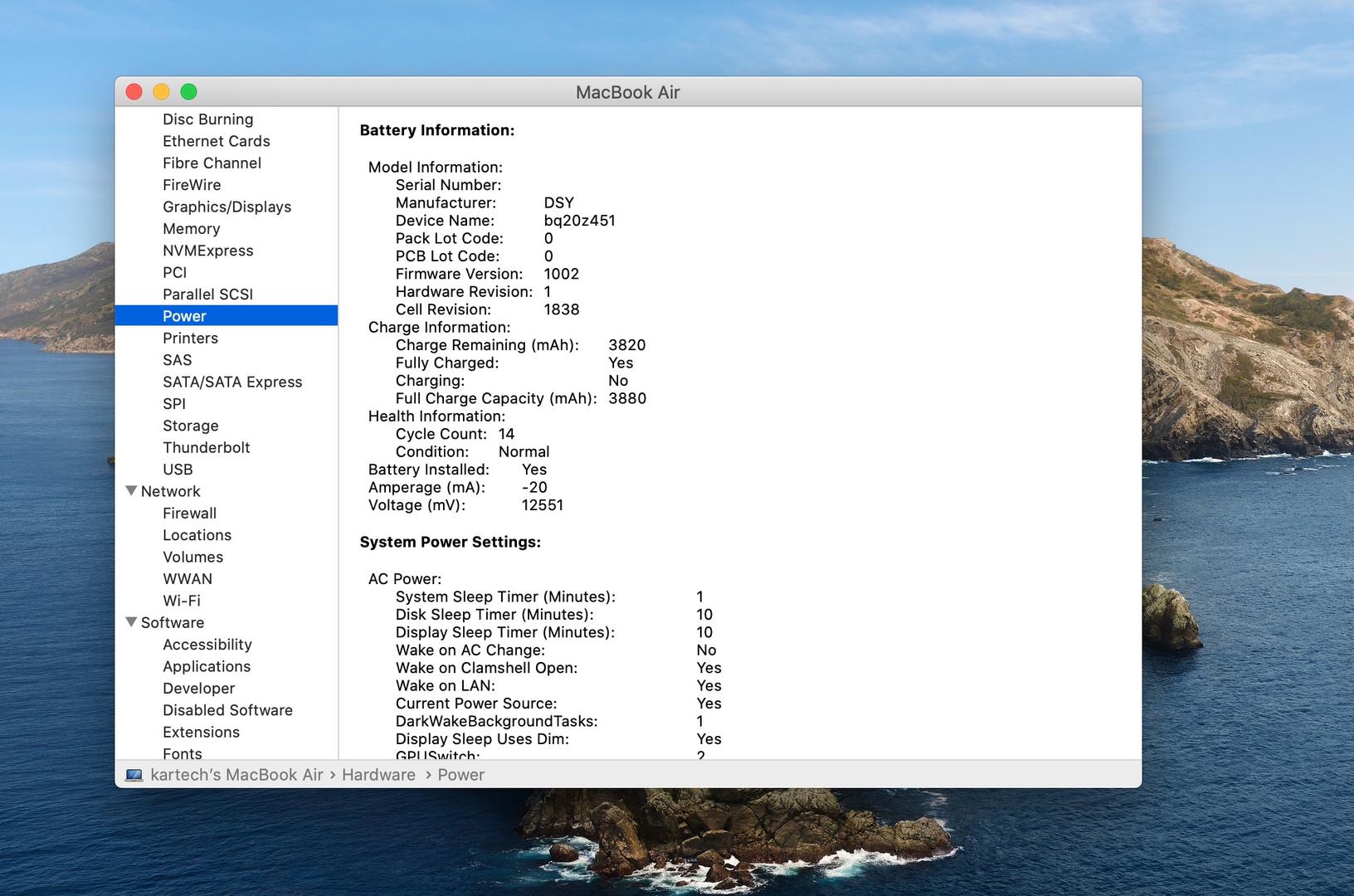Screen dimensions: 1354x896
Task: Click Hardware in the path bar
Action: tap(378, 775)
